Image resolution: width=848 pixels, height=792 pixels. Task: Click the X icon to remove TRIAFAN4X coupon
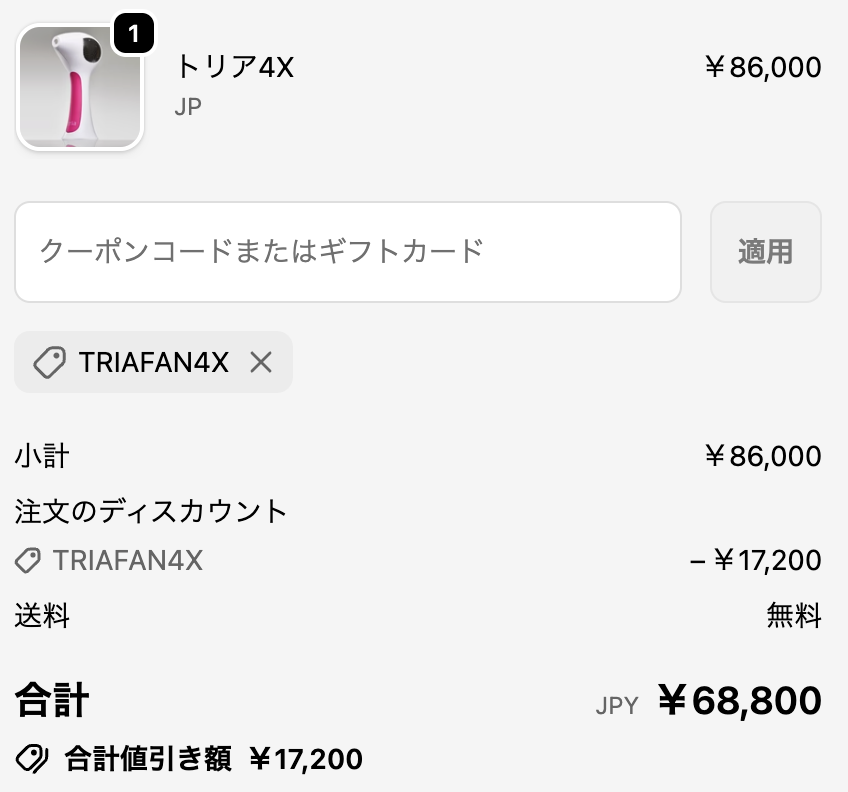point(261,362)
